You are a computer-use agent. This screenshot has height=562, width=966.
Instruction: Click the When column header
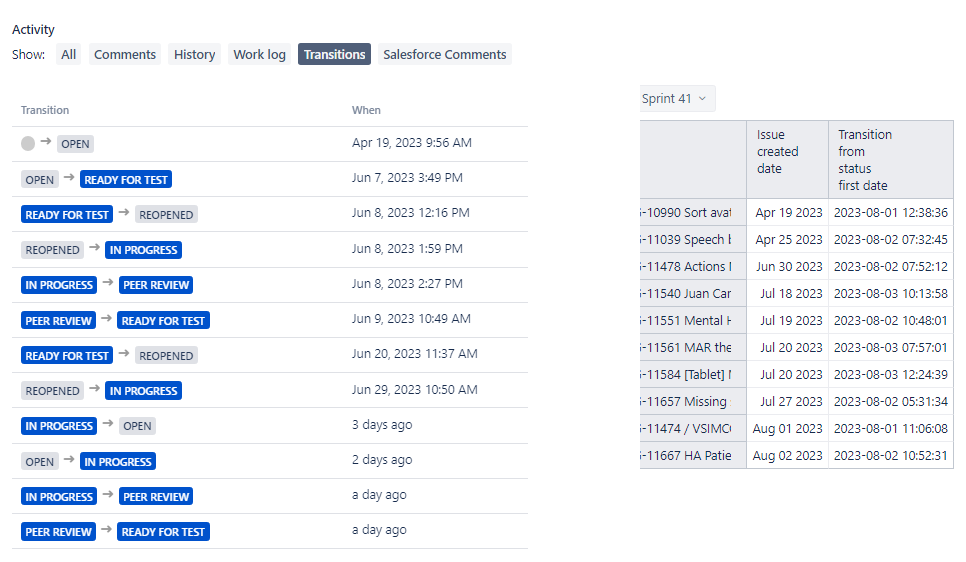pyautogui.click(x=366, y=110)
